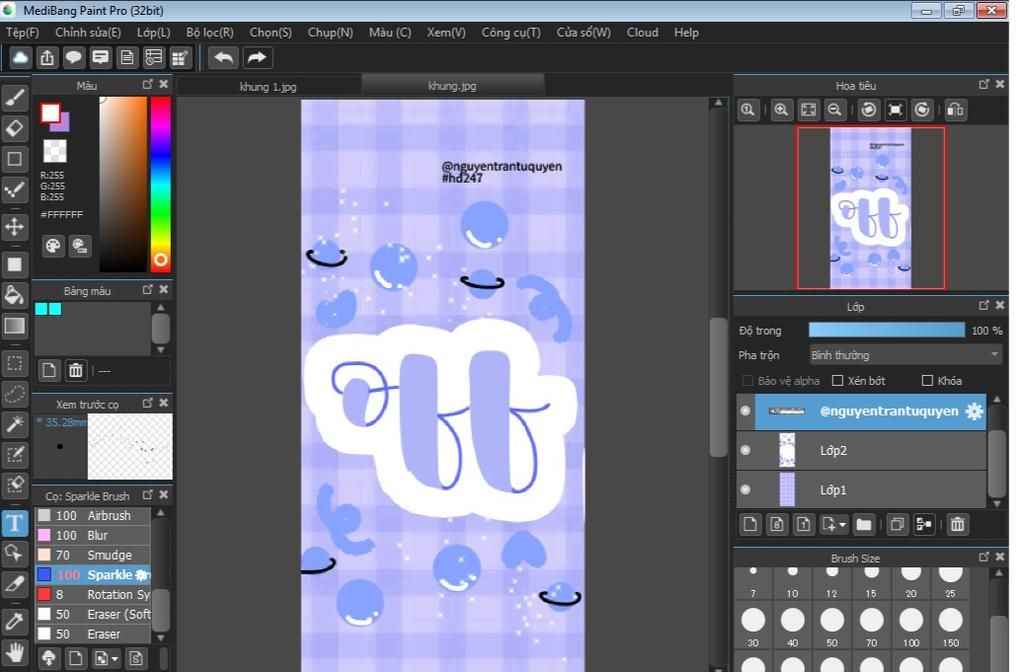Select the Eraser tool in left toolbar
1024x672 pixels.
point(14,128)
